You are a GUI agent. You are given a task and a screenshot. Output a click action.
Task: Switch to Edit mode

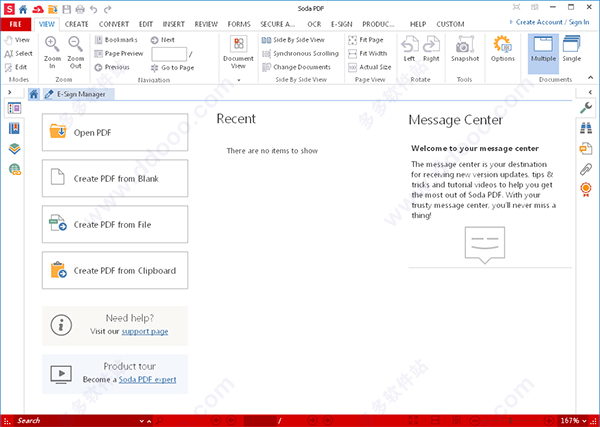click(16, 67)
